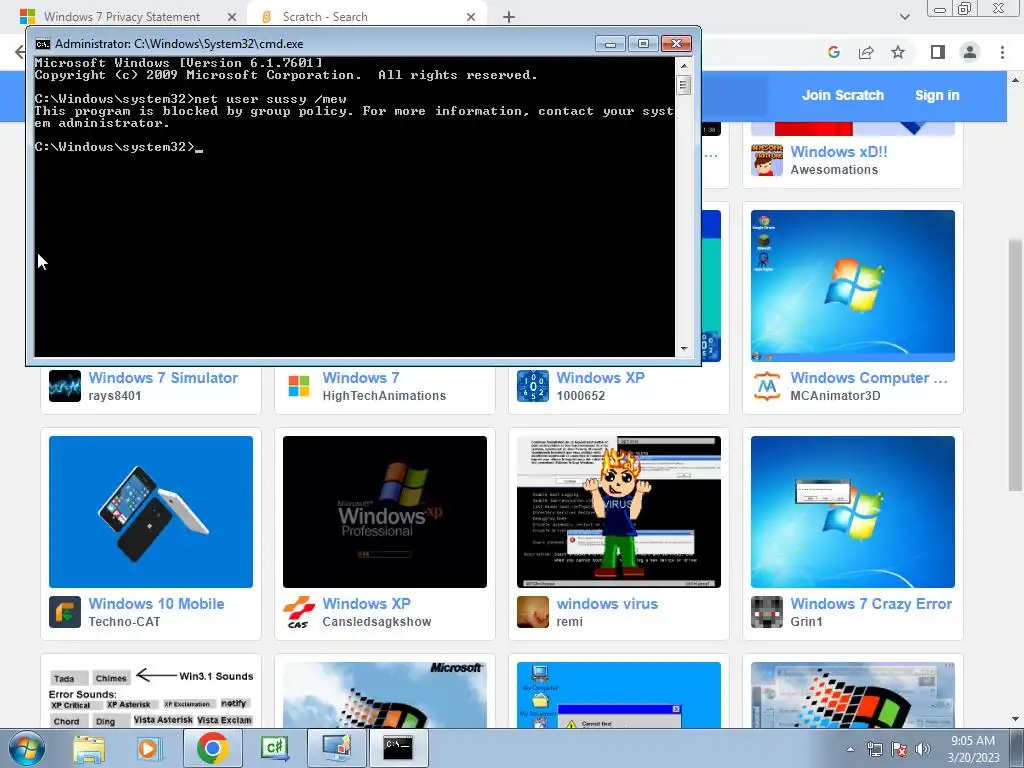1024x768 pixels.
Task: Click the cmd window scroll-down arrow
Action: pos(684,349)
